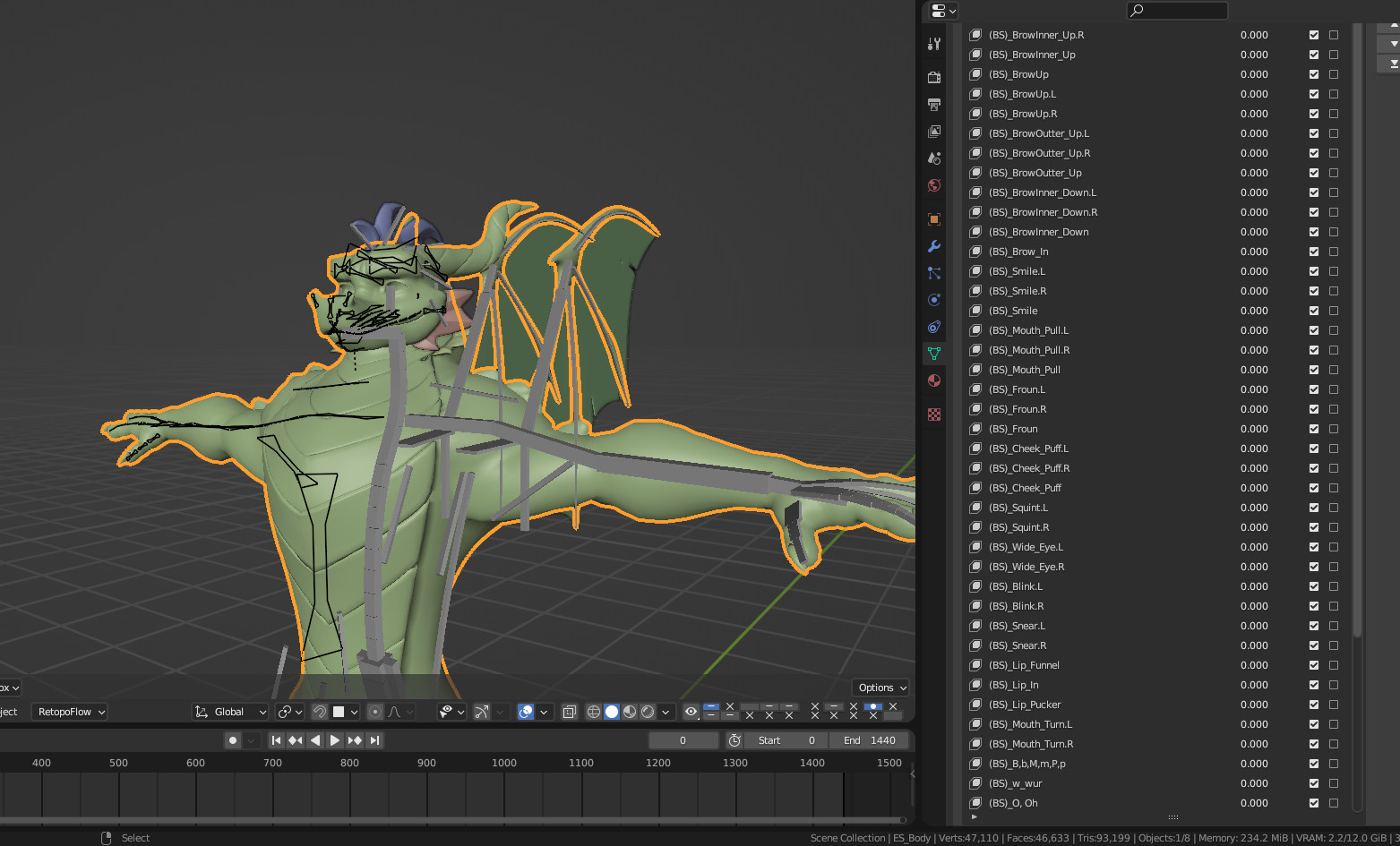Open viewport shading options dropdown
This screenshot has width=1400, height=846.
666,712
